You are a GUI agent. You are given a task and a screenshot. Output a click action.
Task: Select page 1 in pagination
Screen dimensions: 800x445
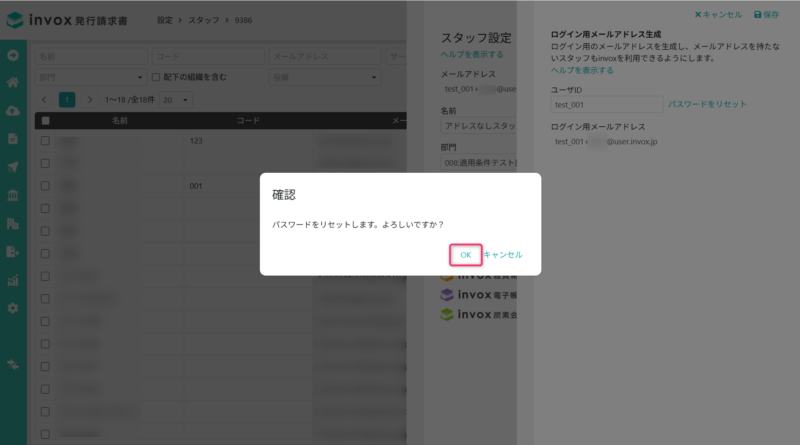pos(67,100)
